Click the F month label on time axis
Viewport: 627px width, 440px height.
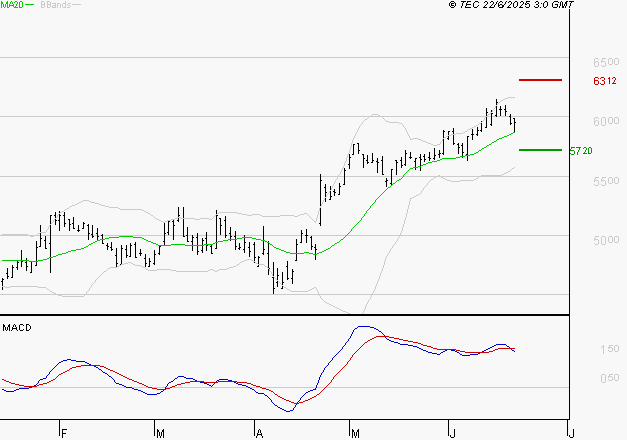click(x=63, y=433)
